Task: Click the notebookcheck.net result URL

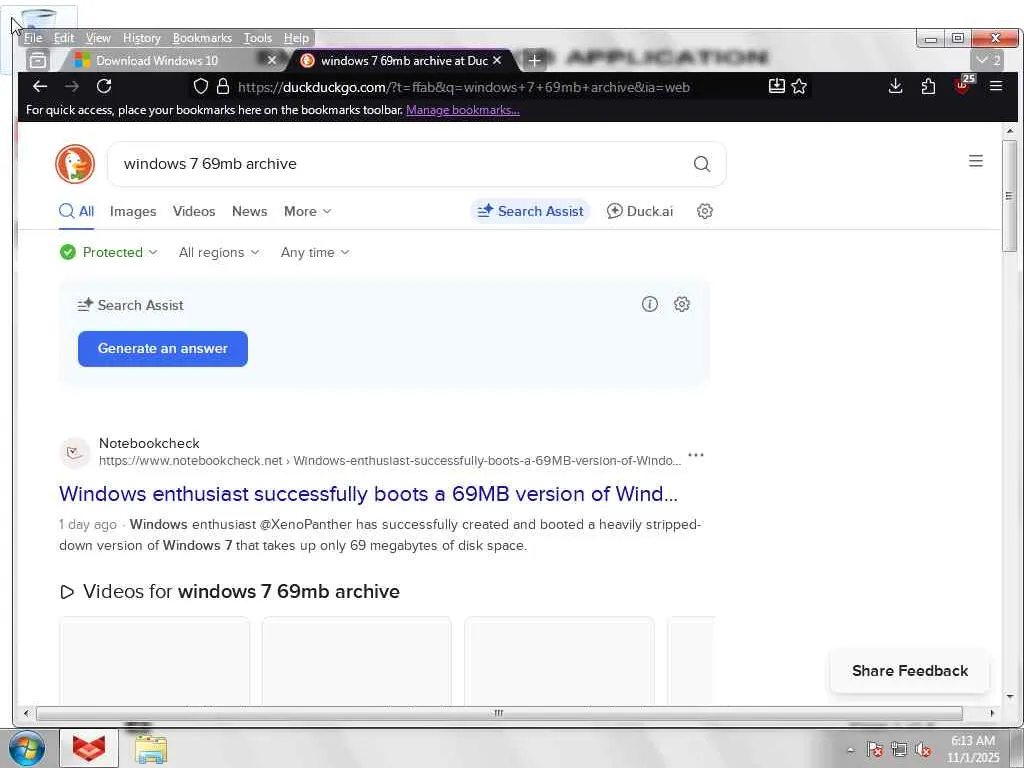Action: pyautogui.click(x=390, y=460)
